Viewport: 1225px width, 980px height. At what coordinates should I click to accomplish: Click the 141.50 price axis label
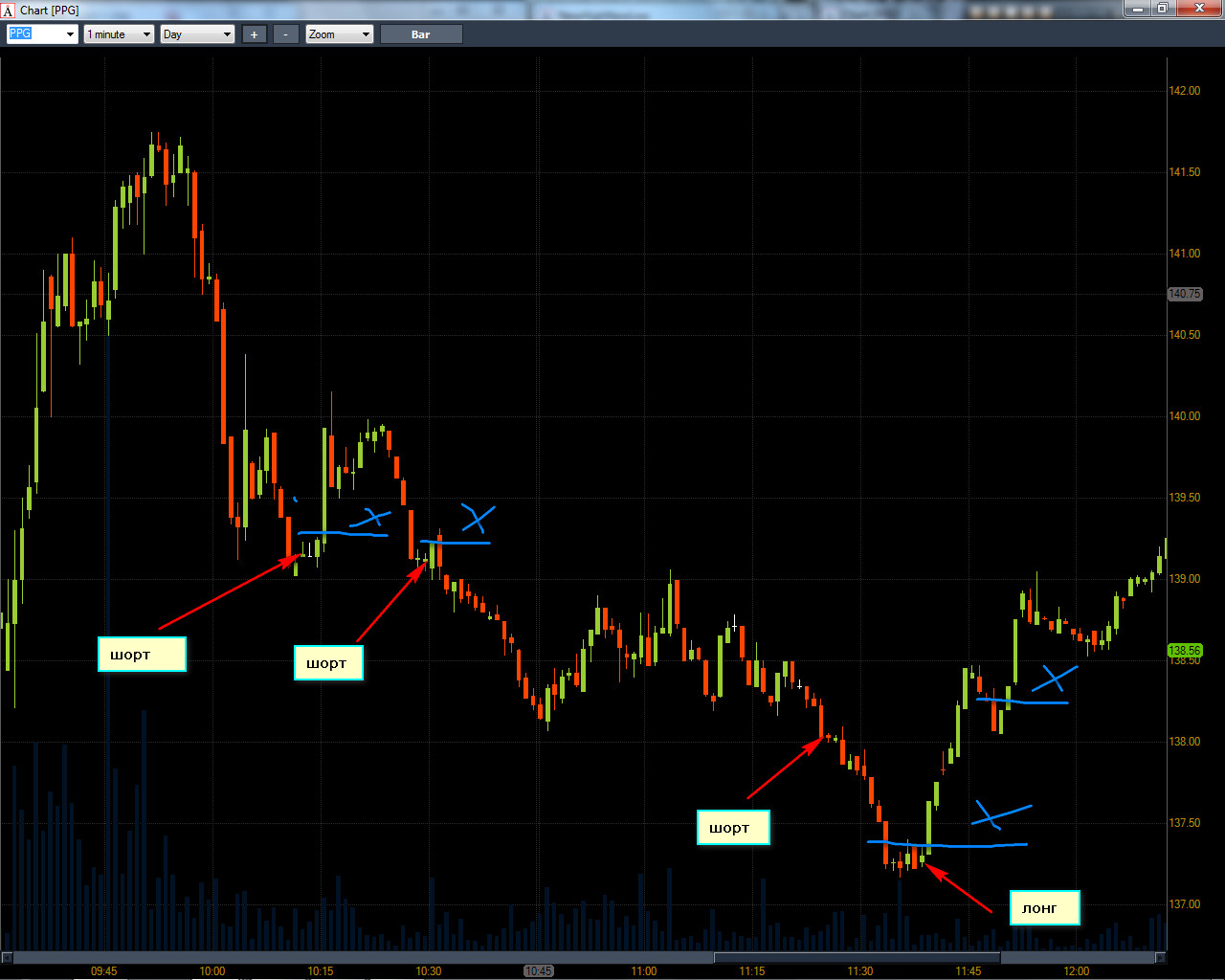(1185, 172)
